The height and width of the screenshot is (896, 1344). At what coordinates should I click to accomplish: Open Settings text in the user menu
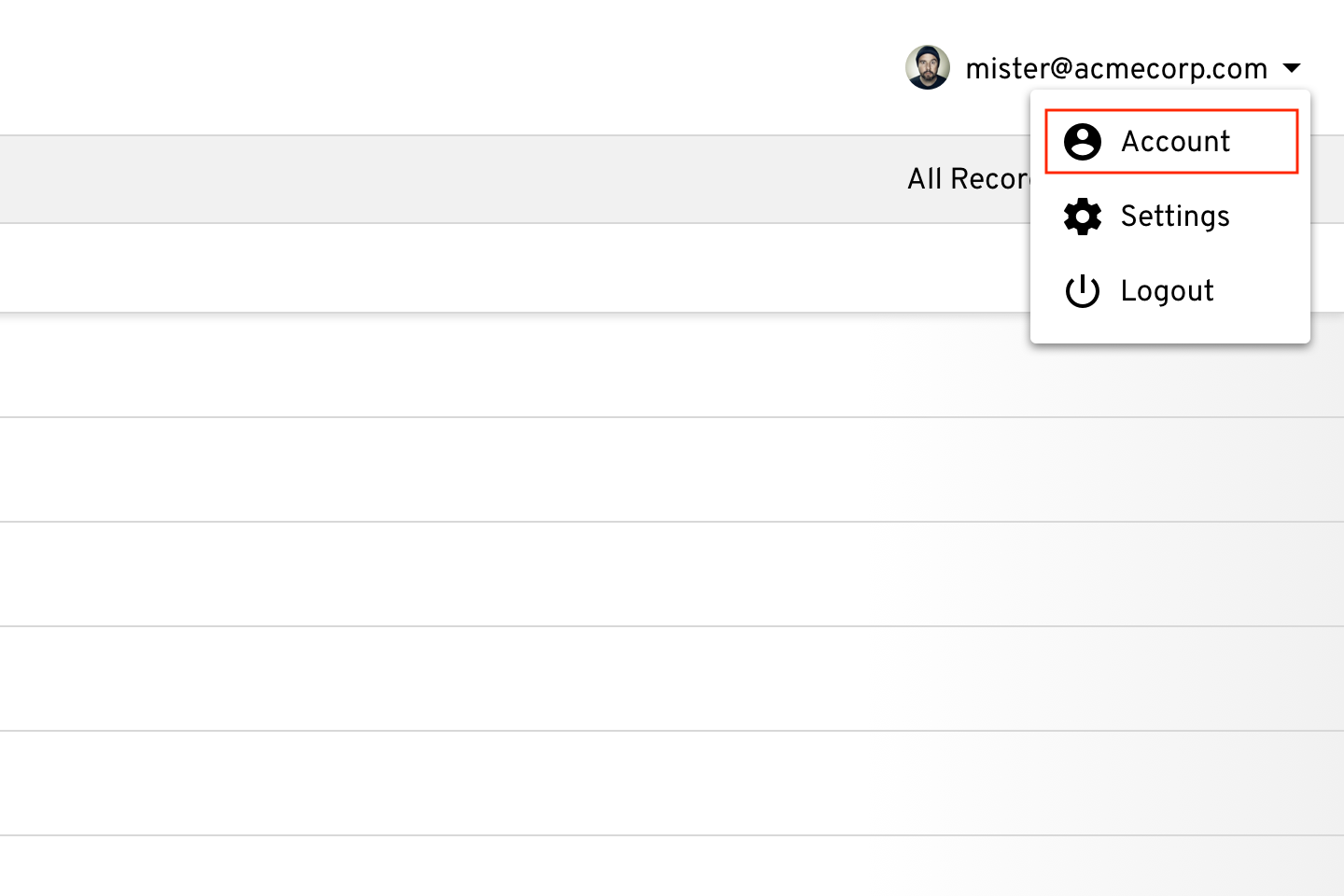pyautogui.click(x=1175, y=217)
